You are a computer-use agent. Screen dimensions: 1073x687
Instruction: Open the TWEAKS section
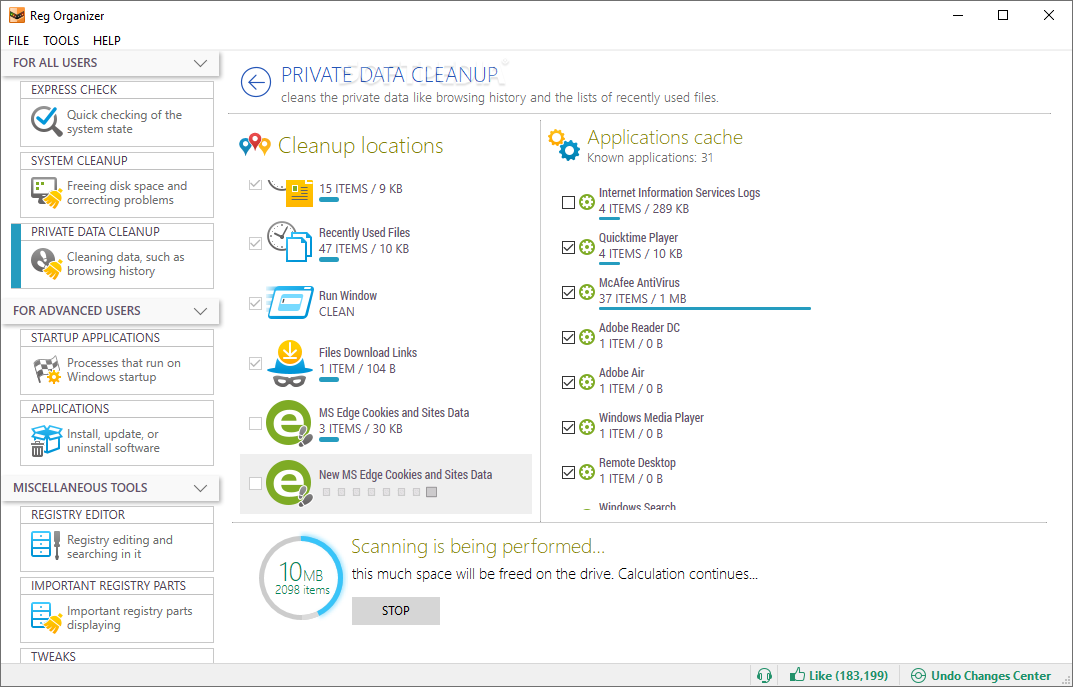[x=117, y=656]
